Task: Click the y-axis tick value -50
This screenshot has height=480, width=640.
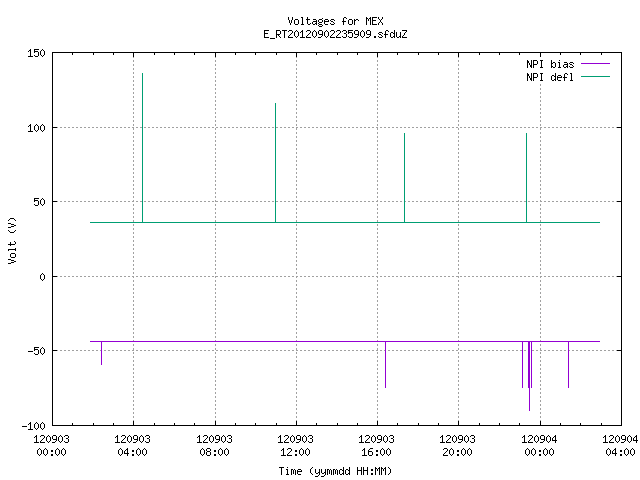Action: coord(36,351)
